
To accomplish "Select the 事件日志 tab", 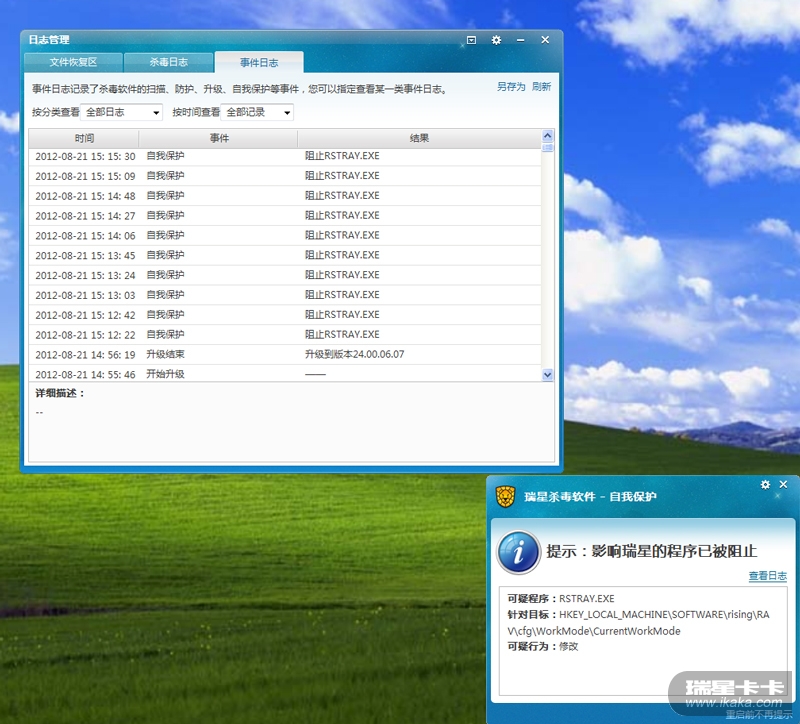I will click(259, 62).
